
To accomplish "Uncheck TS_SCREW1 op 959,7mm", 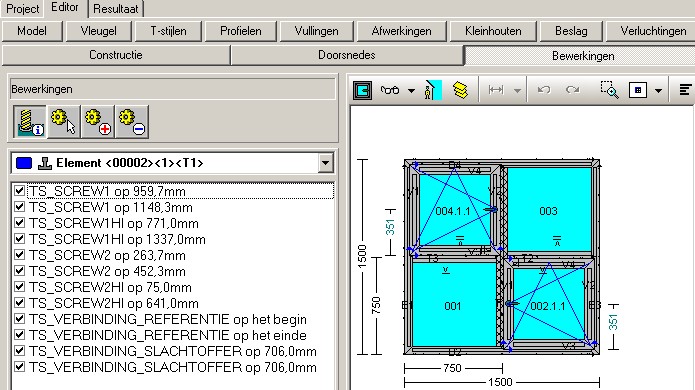I will pos(20,191).
